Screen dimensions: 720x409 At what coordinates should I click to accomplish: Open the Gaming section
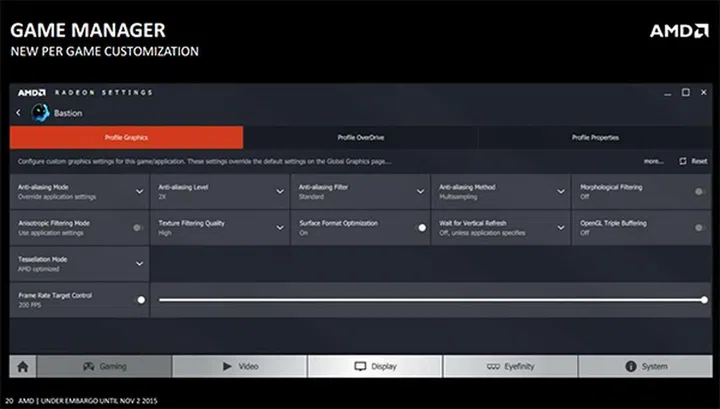104,366
